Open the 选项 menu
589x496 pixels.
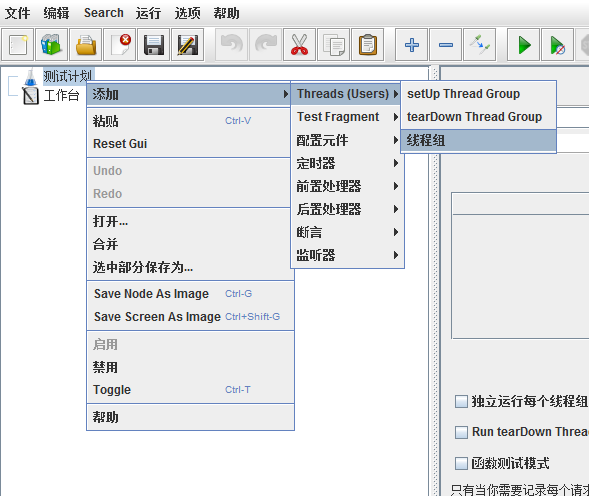point(187,13)
